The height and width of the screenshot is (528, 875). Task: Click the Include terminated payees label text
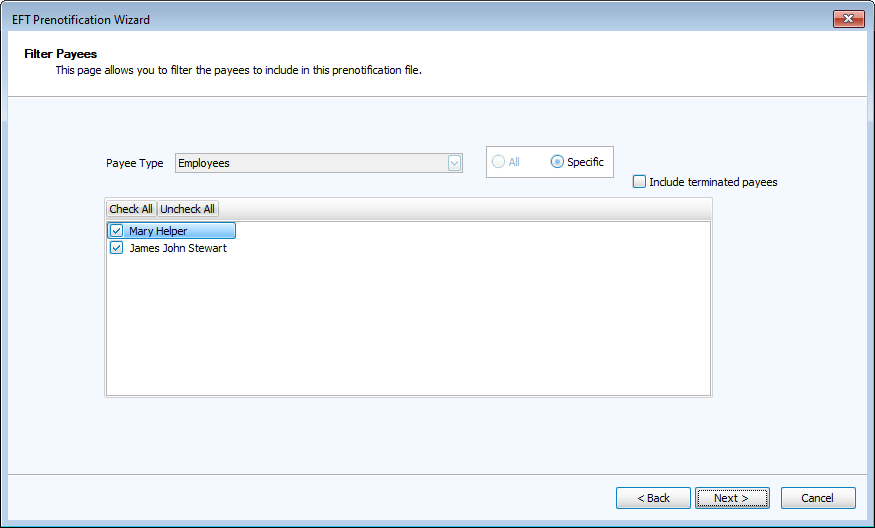tap(713, 182)
